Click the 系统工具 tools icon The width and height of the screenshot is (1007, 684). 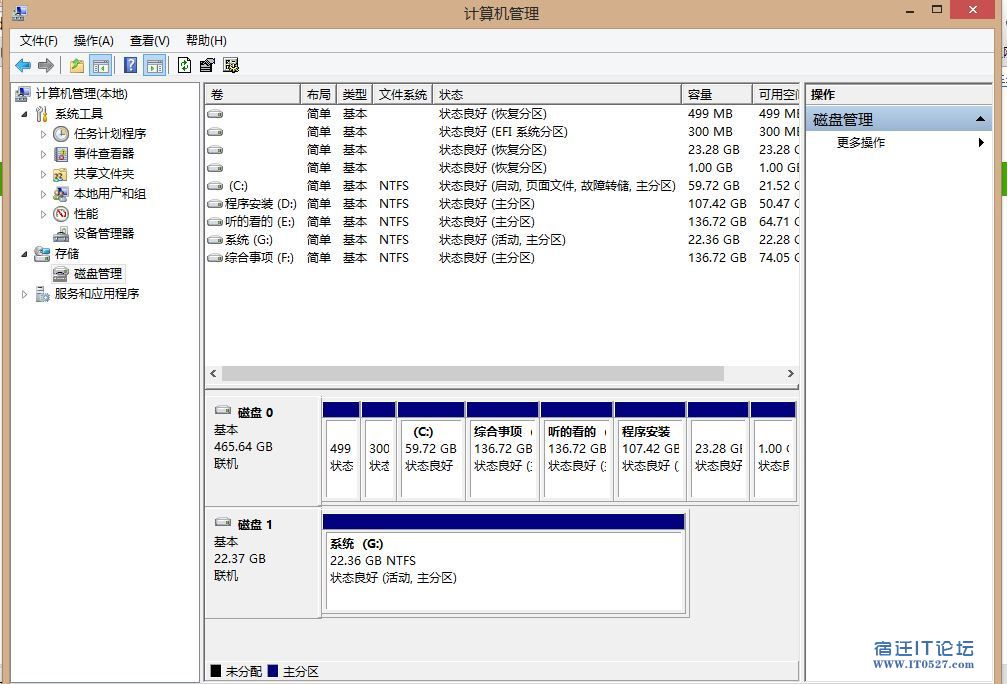(x=42, y=114)
